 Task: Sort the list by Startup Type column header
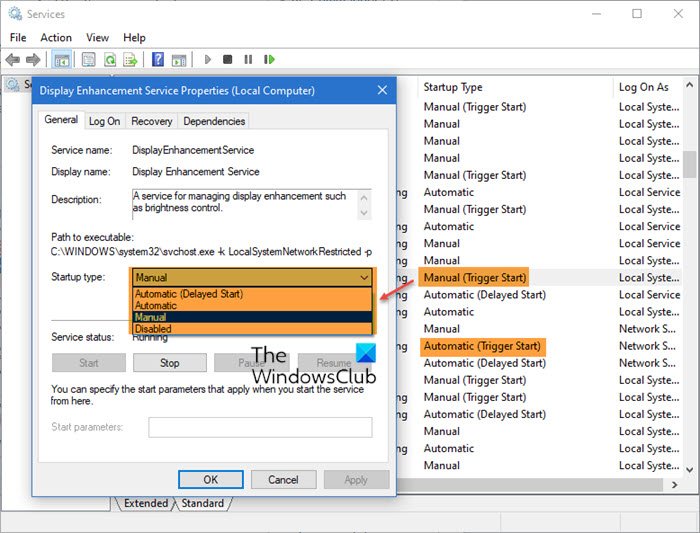tap(453, 87)
